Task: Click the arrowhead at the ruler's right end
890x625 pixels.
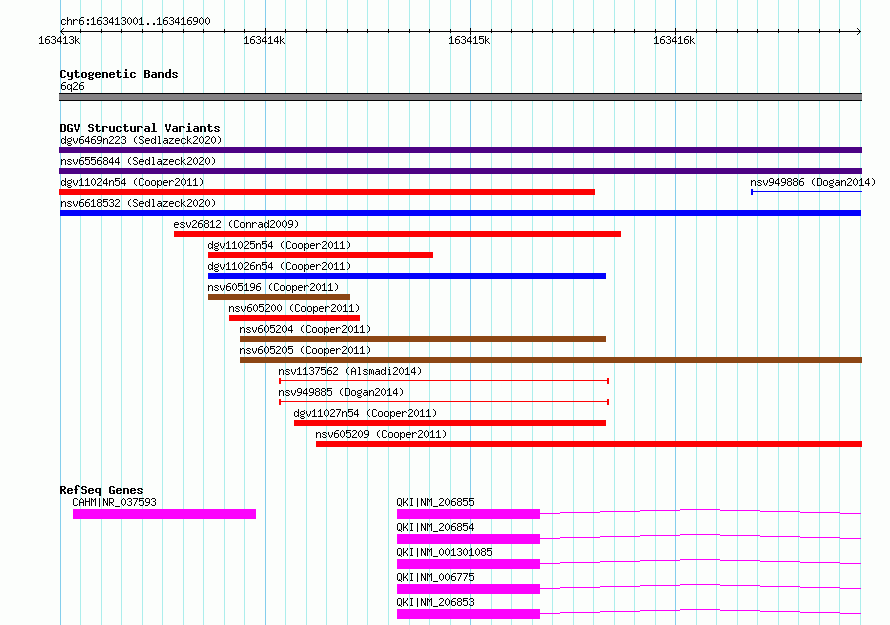Action: pos(859,31)
